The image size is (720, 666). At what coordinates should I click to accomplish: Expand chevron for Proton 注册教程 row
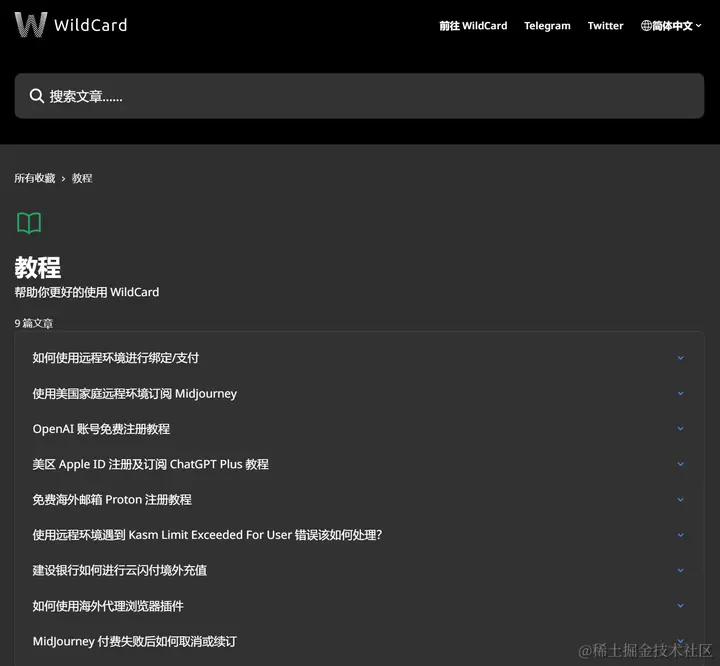pos(681,500)
